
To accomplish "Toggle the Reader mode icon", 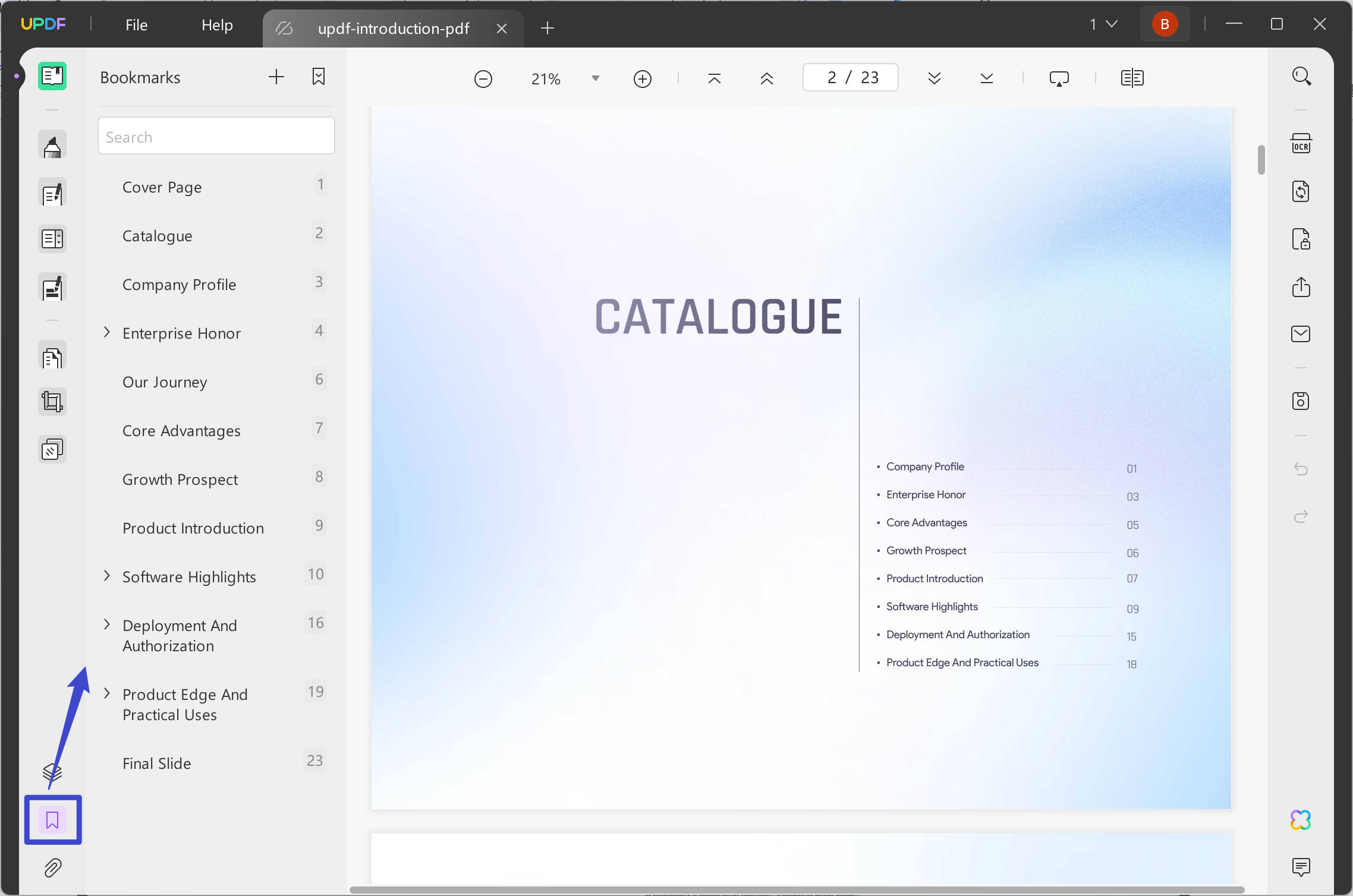I will click(52, 76).
